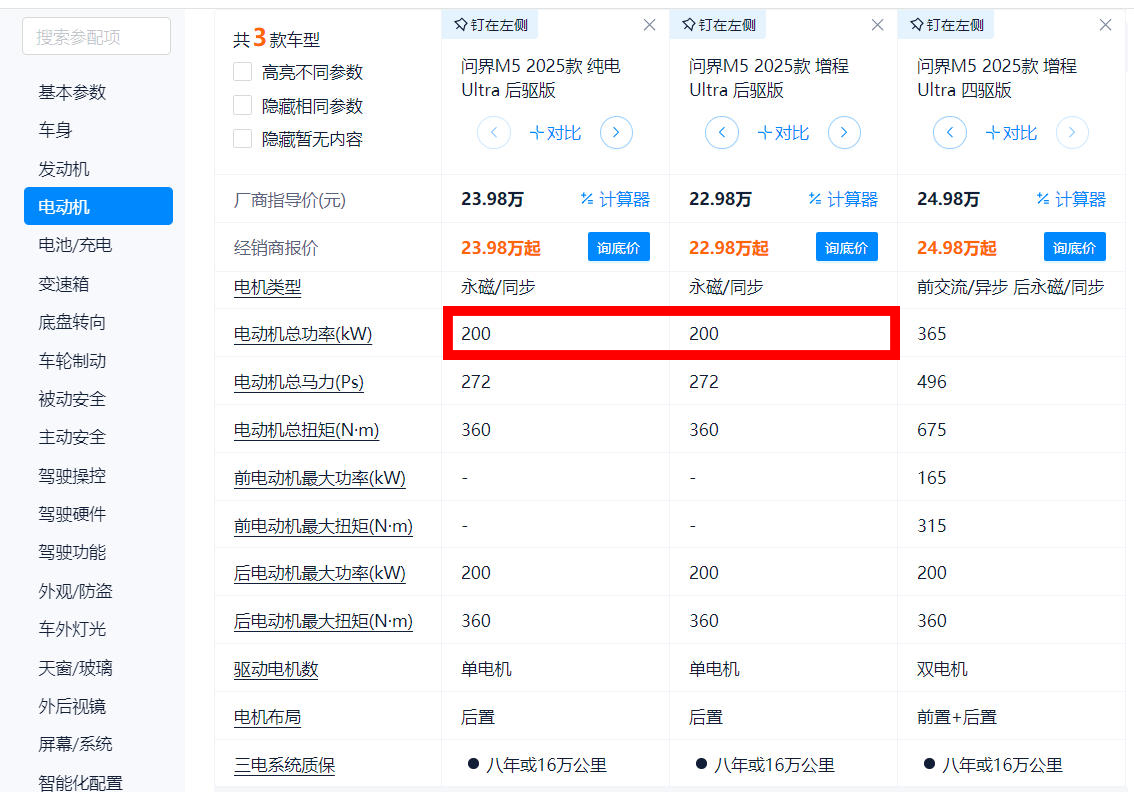Open 驱动电机数 parameter explanation
This screenshot has width=1134, height=792.
coord(276,669)
